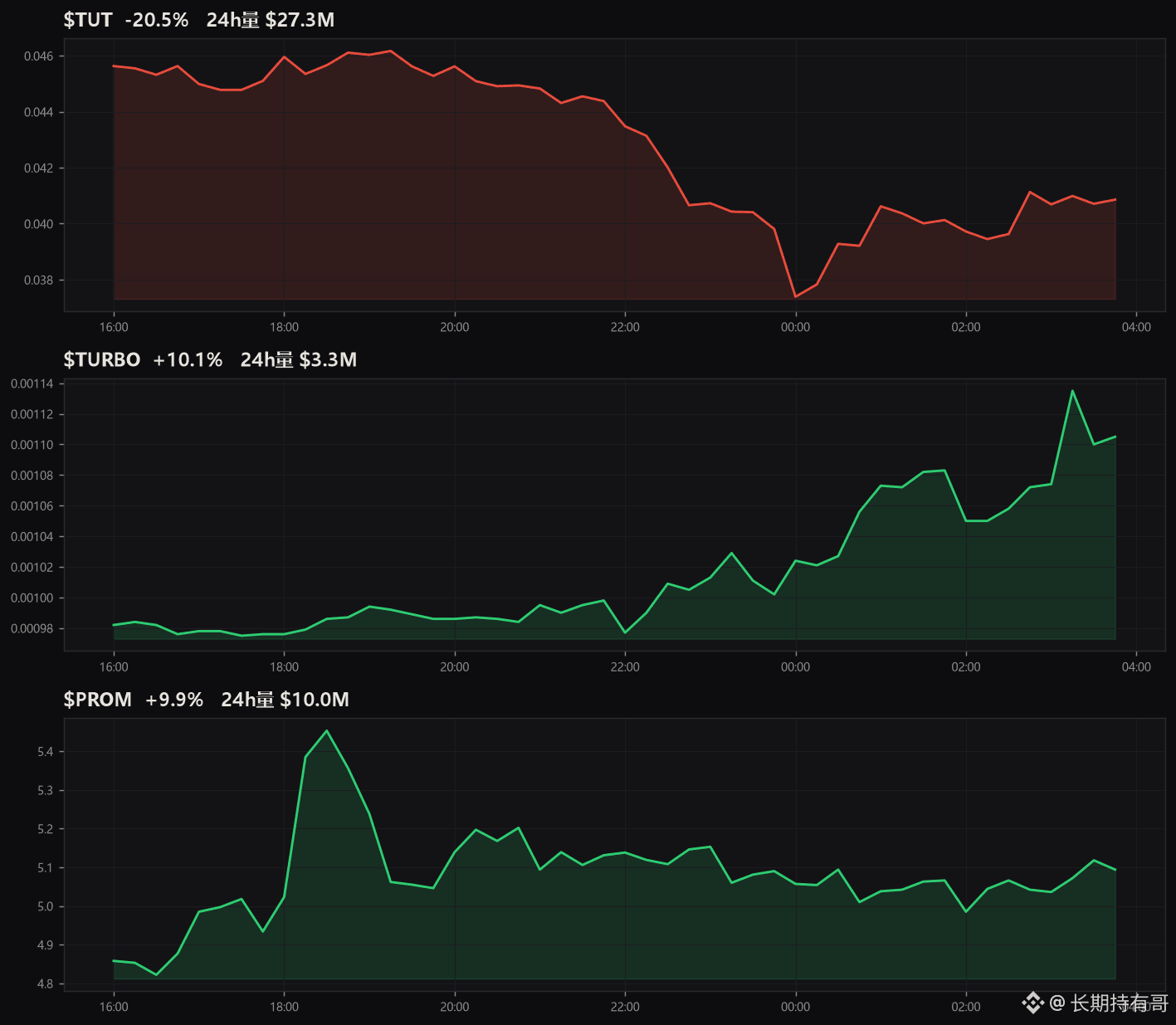Click 16:00 on the $TURBO time axis
Image resolution: width=1176 pixels, height=1025 pixels.
[x=114, y=667]
